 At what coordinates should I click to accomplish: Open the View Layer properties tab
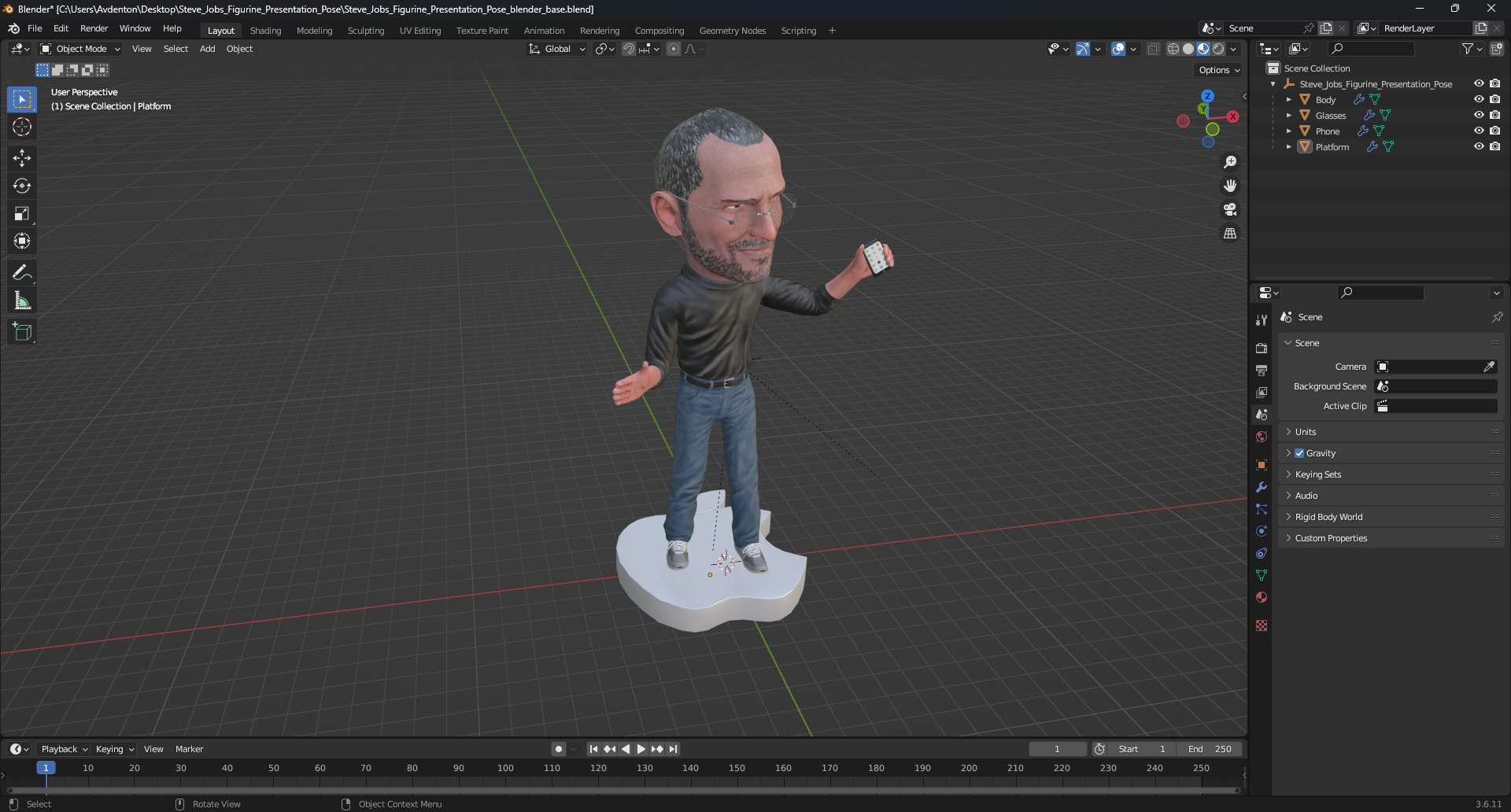pos(1262,392)
